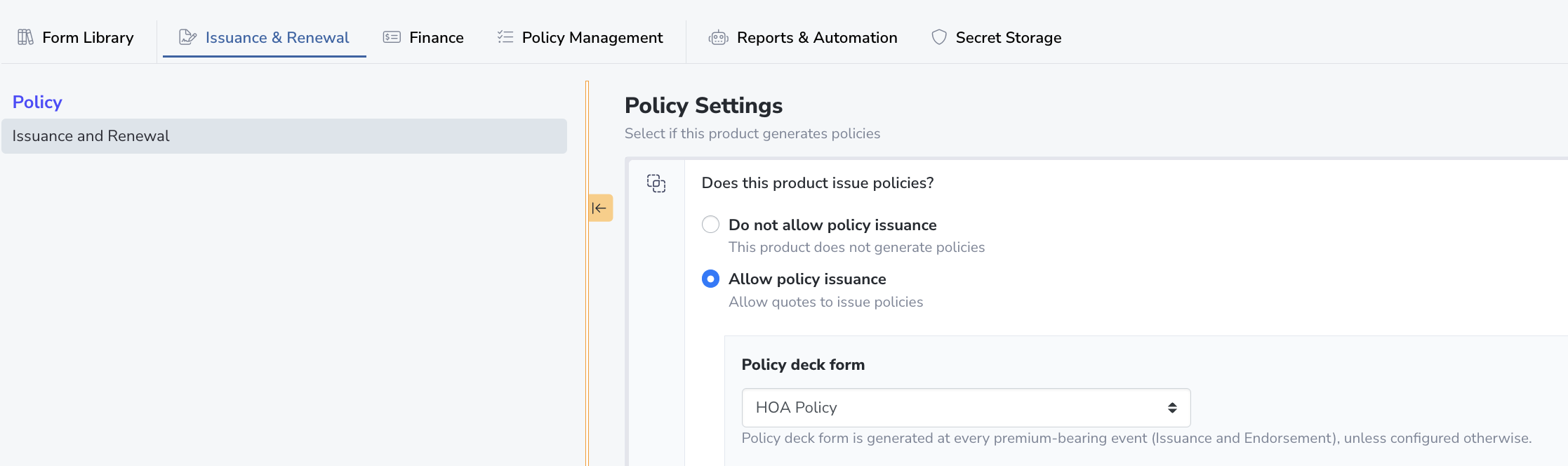This screenshot has width=1568, height=466.
Task: Open the Policy deck form dropdown
Action: (x=966, y=408)
